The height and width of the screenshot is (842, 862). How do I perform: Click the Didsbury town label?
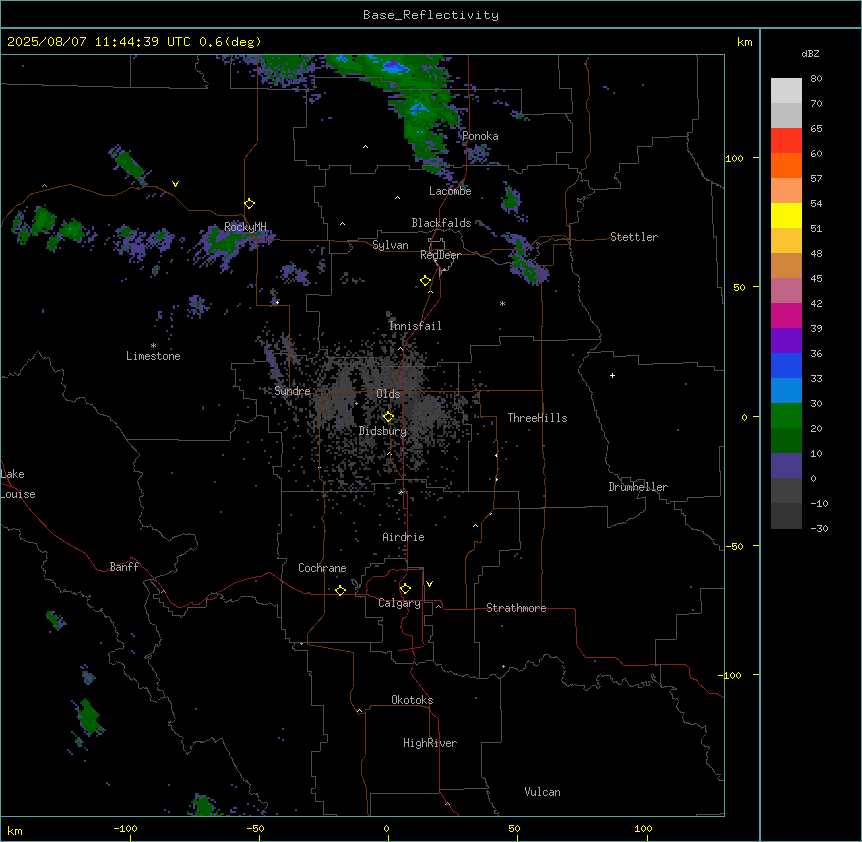pos(383,431)
